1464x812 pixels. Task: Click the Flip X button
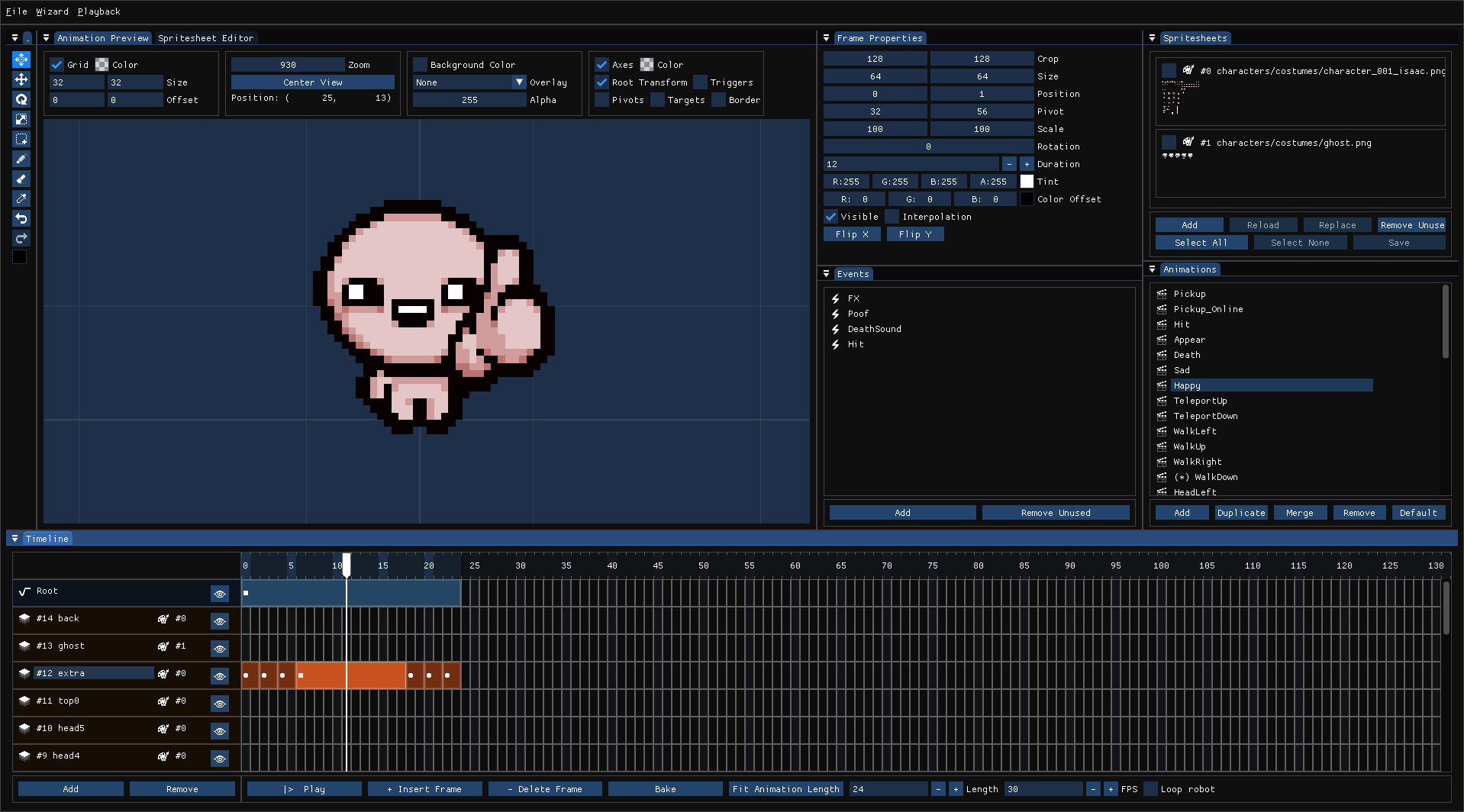pos(852,234)
